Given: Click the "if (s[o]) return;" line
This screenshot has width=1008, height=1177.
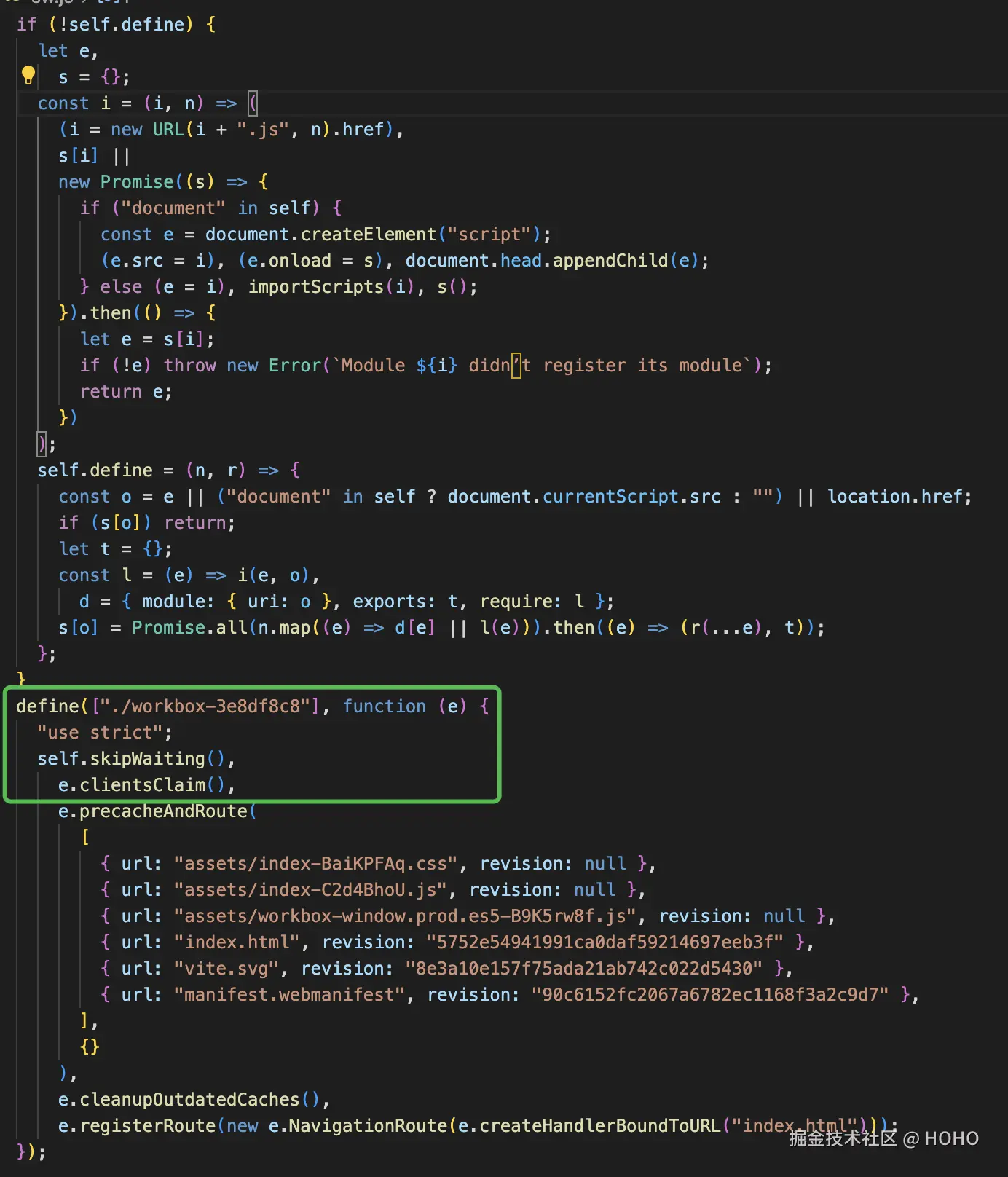Looking at the screenshot, I should 147,523.
